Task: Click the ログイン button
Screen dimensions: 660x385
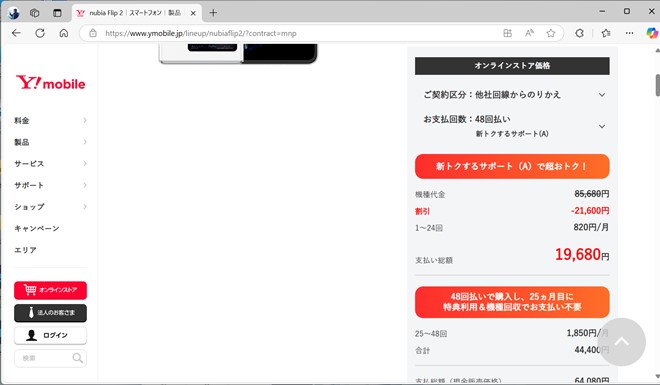Action: (51, 335)
